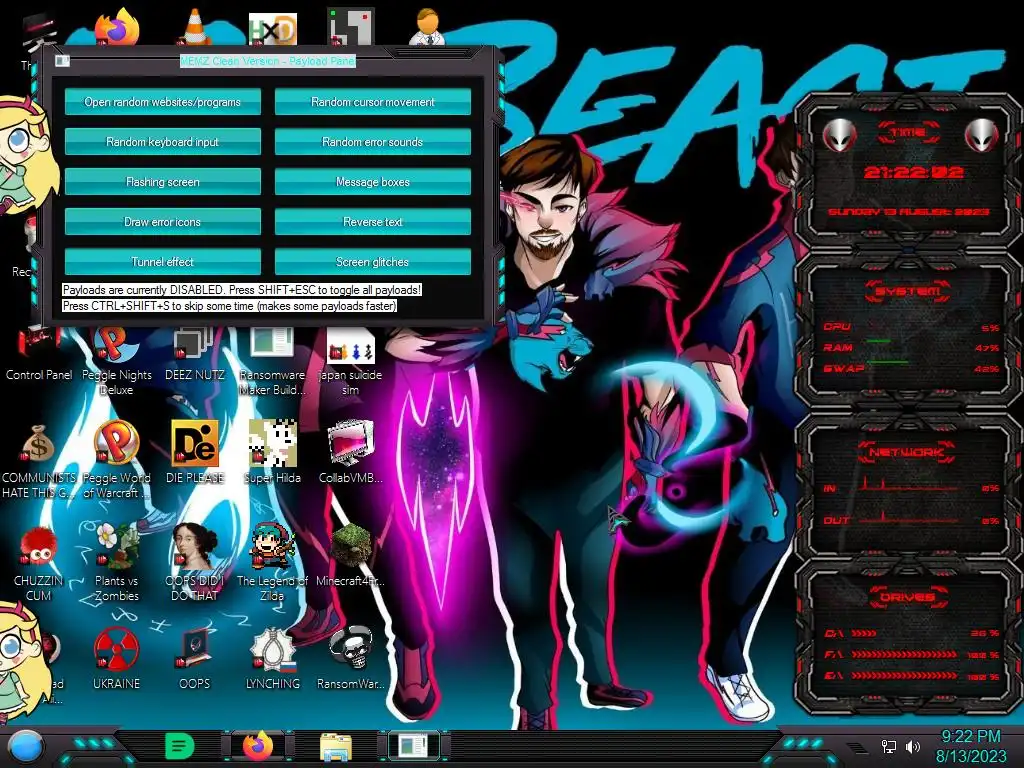Image resolution: width=1024 pixels, height=768 pixels.
Task: Click the CTRL+SHIFT+S skip time hint
Action: (229, 306)
